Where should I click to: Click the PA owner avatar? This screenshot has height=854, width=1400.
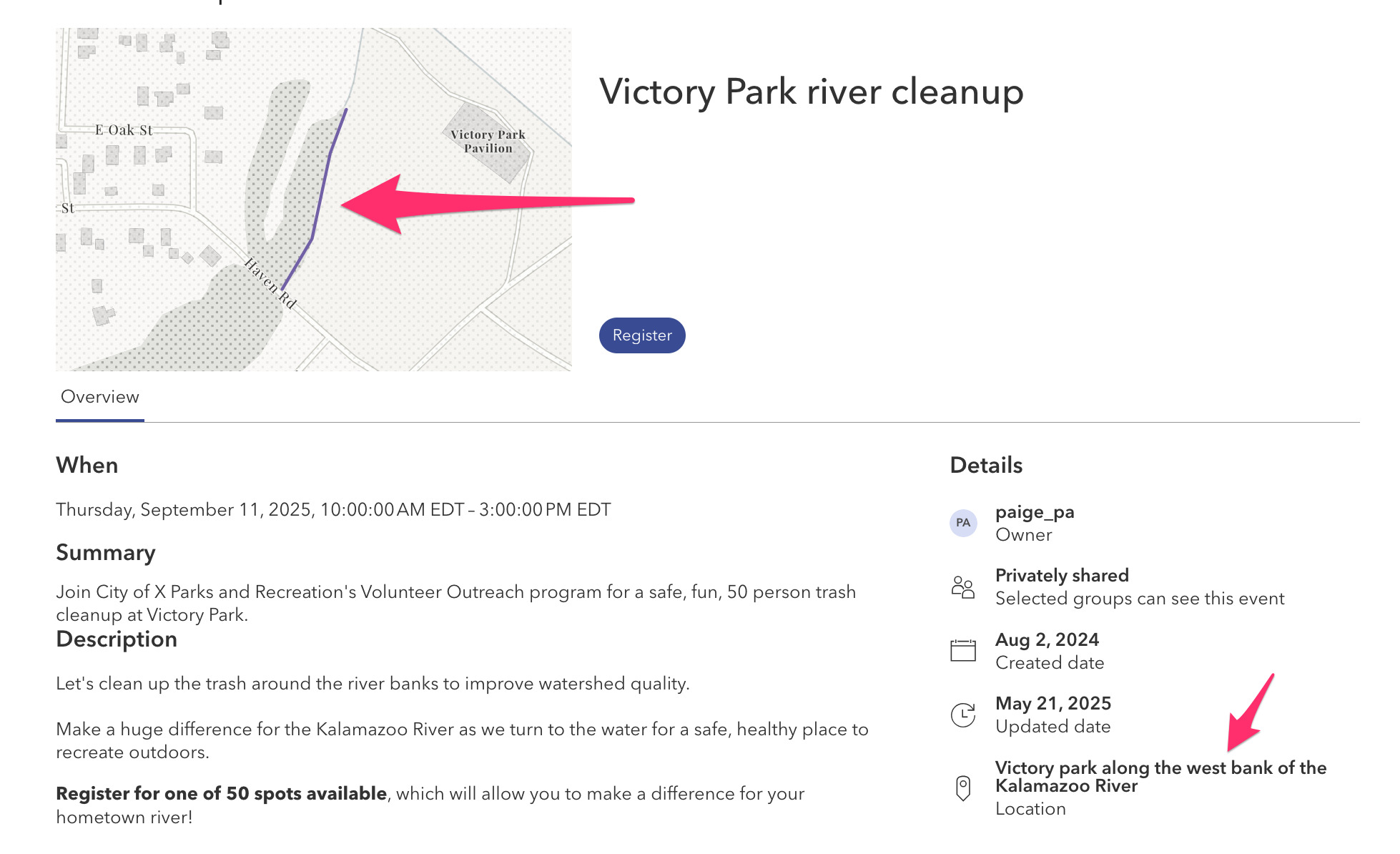click(963, 523)
